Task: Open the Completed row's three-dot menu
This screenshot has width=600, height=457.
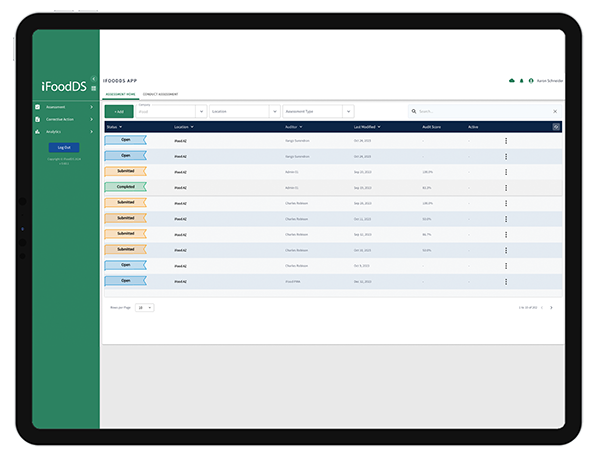Action: (x=506, y=188)
